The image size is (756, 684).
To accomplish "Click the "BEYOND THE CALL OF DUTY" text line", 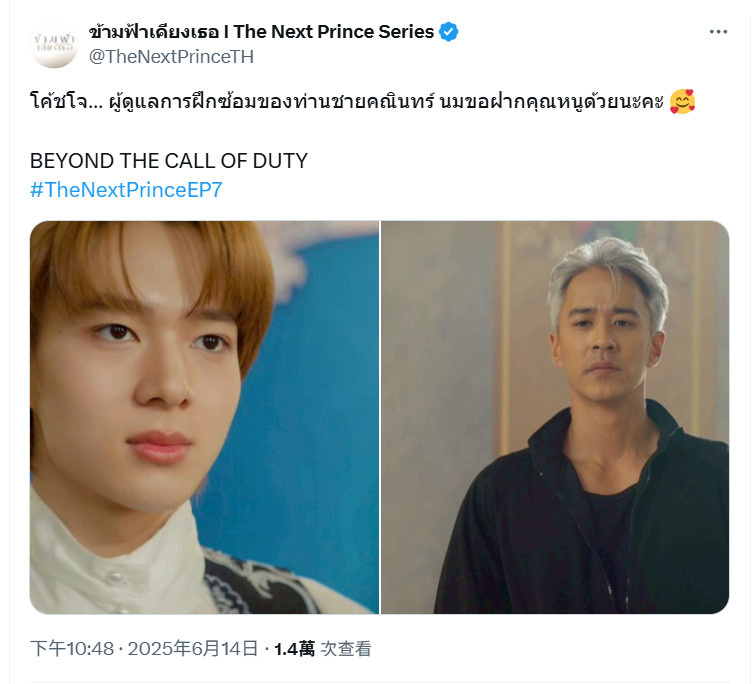I will click(169, 161).
